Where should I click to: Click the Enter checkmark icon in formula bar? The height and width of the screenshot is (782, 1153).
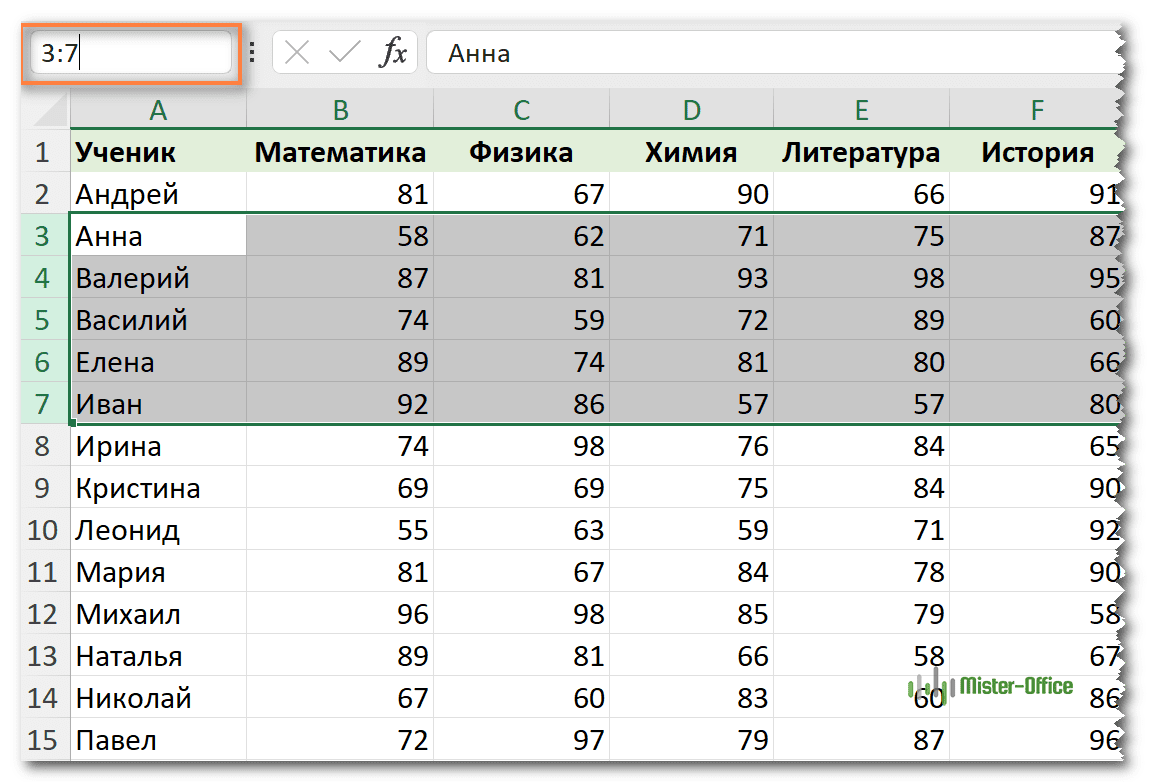pyautogui.click(x=345, y=53)
